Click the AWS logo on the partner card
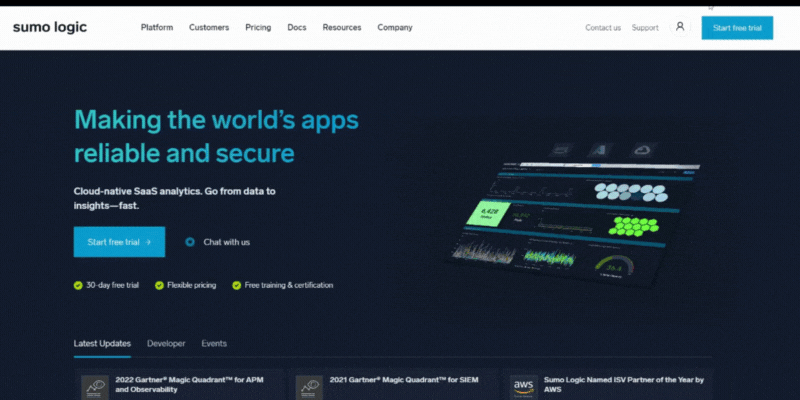800x400 pixels. click(x=523, y=388)
